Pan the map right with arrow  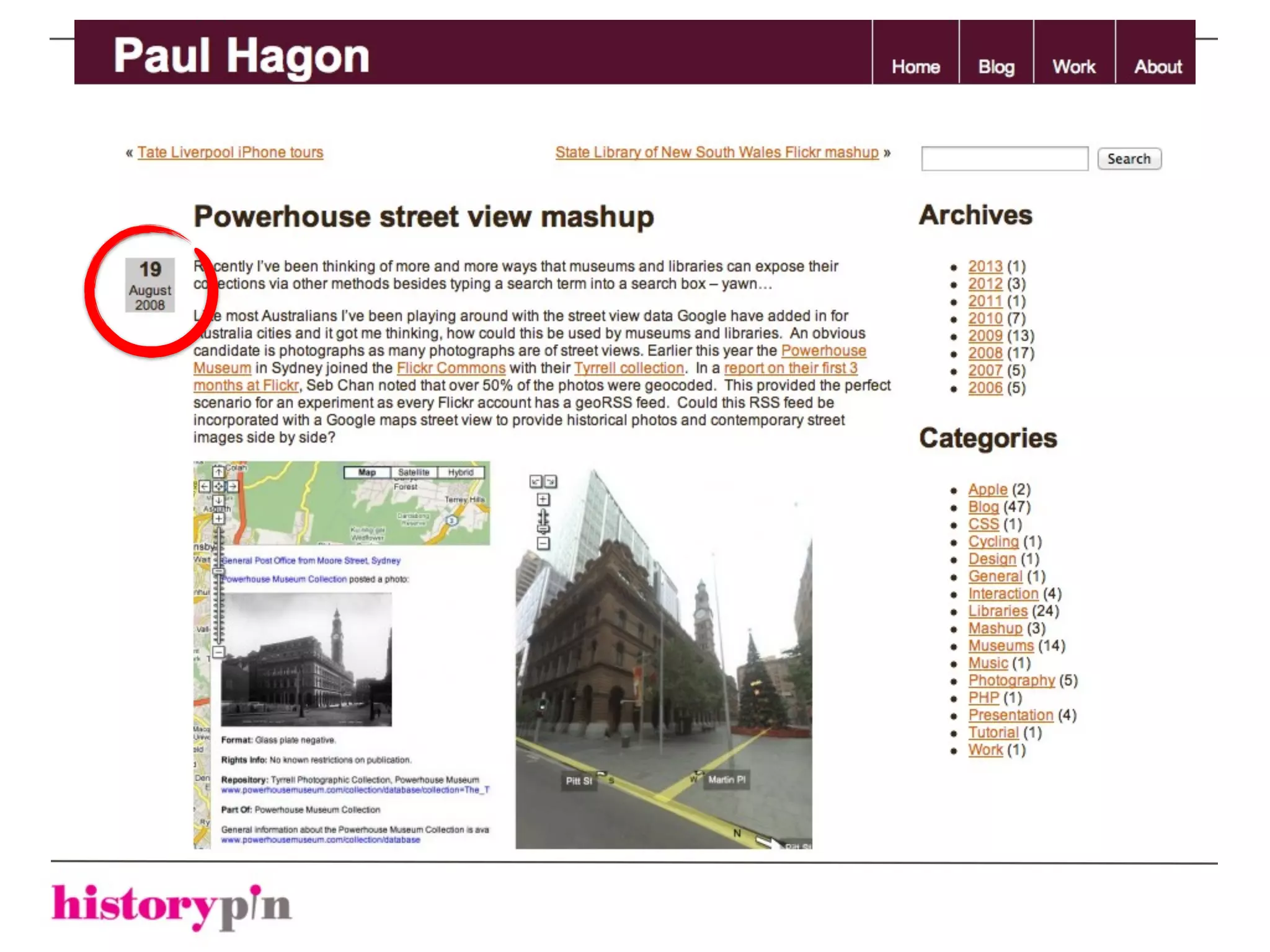click(232, 487)
